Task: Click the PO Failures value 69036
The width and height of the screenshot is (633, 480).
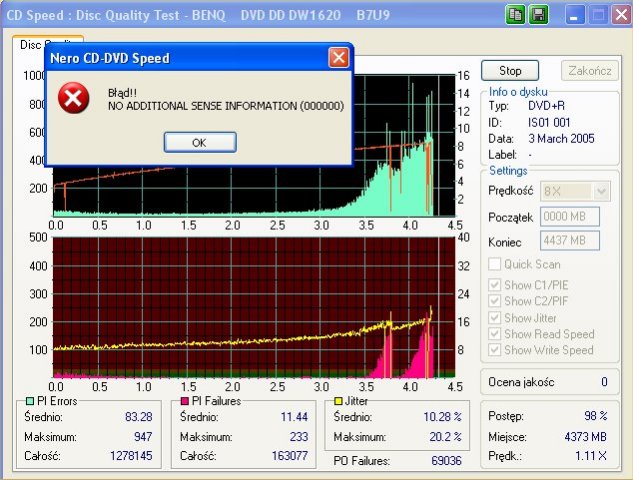Action: pyautogui.click(x=446, y=461)
